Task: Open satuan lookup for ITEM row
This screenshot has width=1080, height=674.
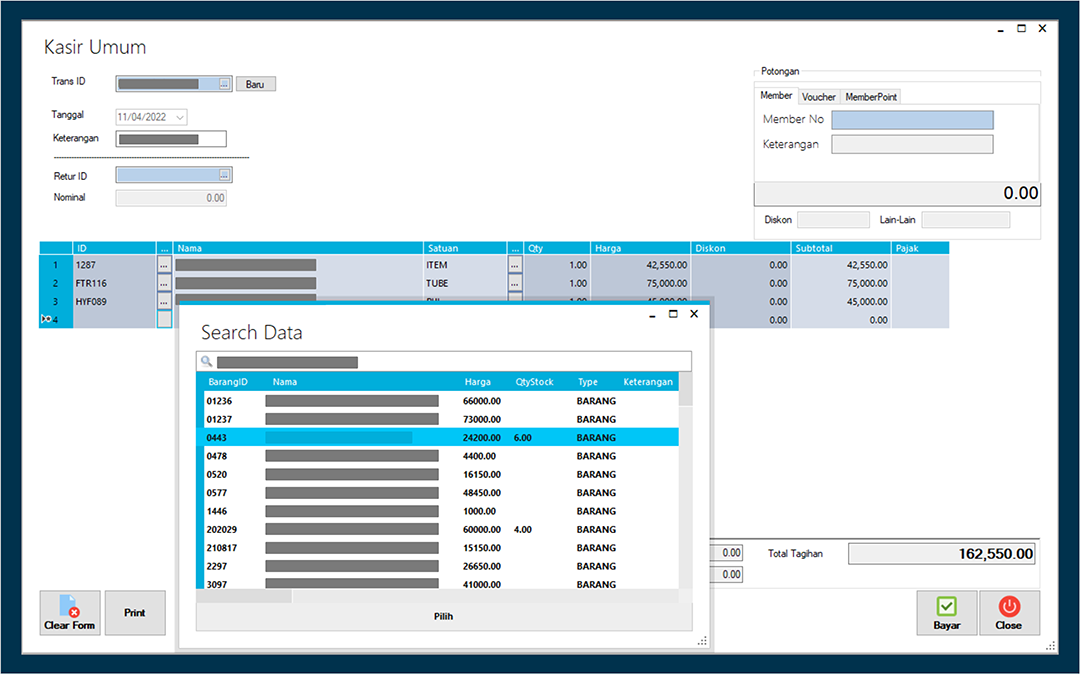Action: [x=515, y=264]
